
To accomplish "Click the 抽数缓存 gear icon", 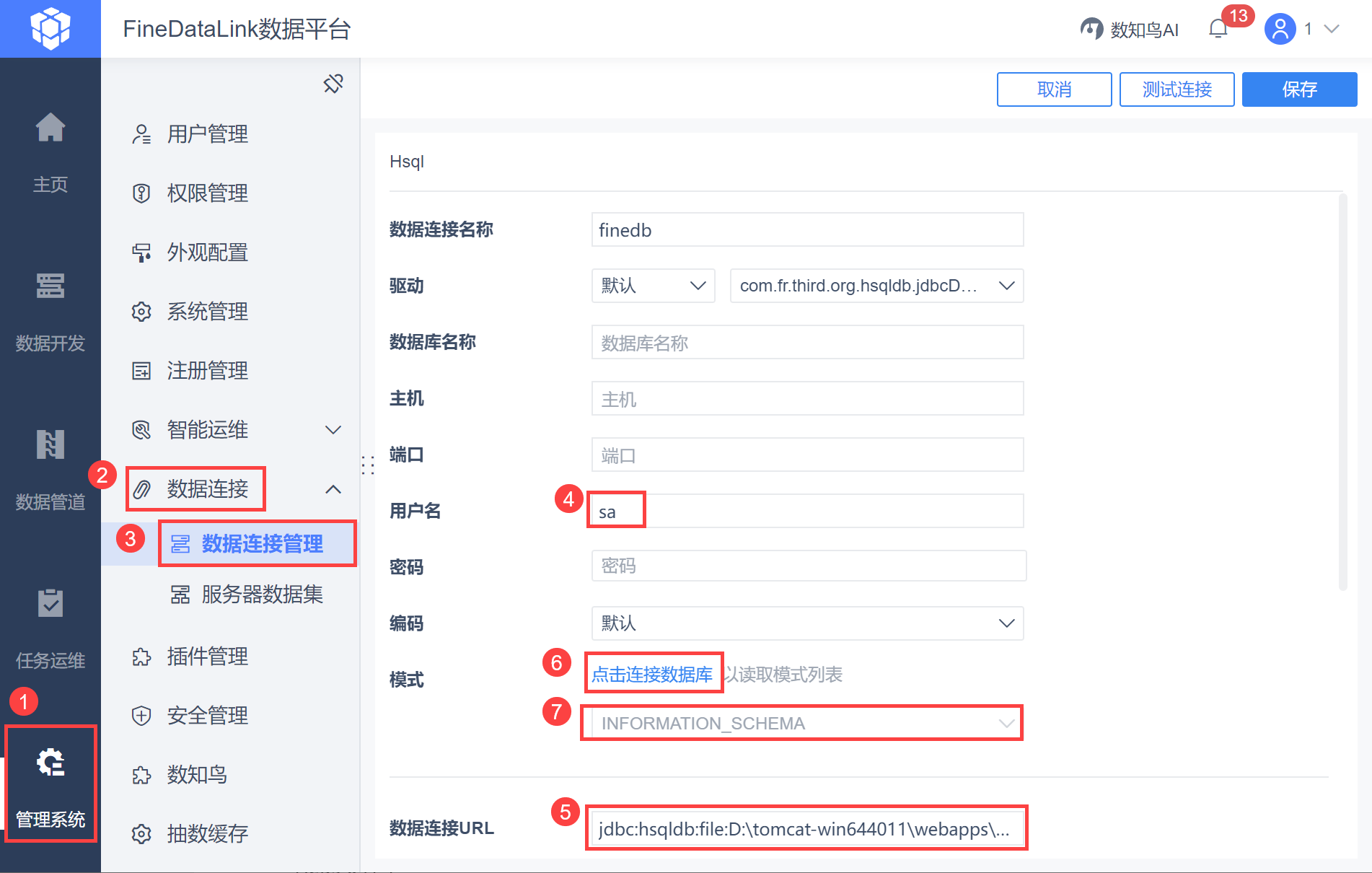I will [x=141, y=834].
